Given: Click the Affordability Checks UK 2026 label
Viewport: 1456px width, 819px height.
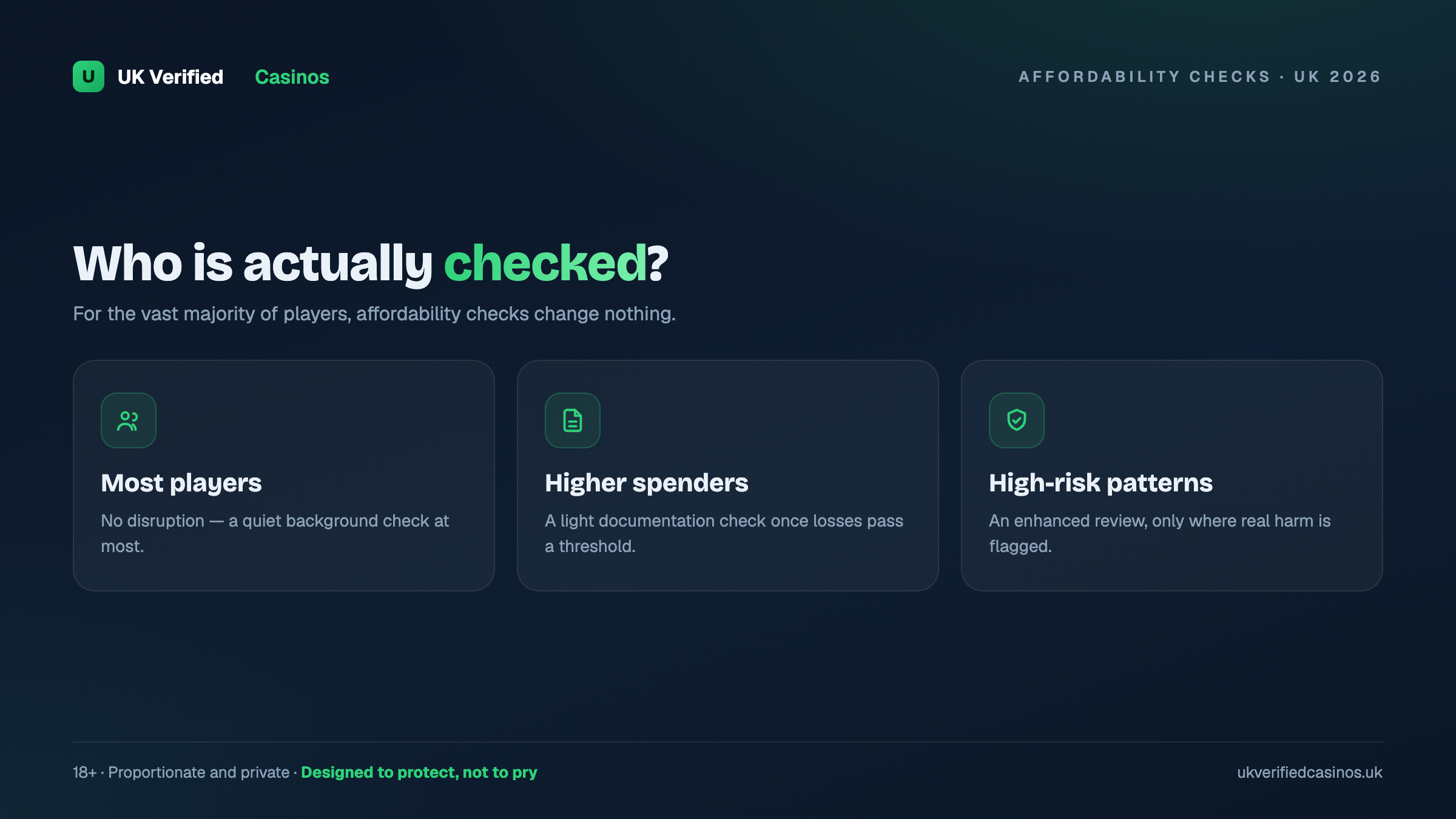Looking at the screenshot, I should [1201, 76].
